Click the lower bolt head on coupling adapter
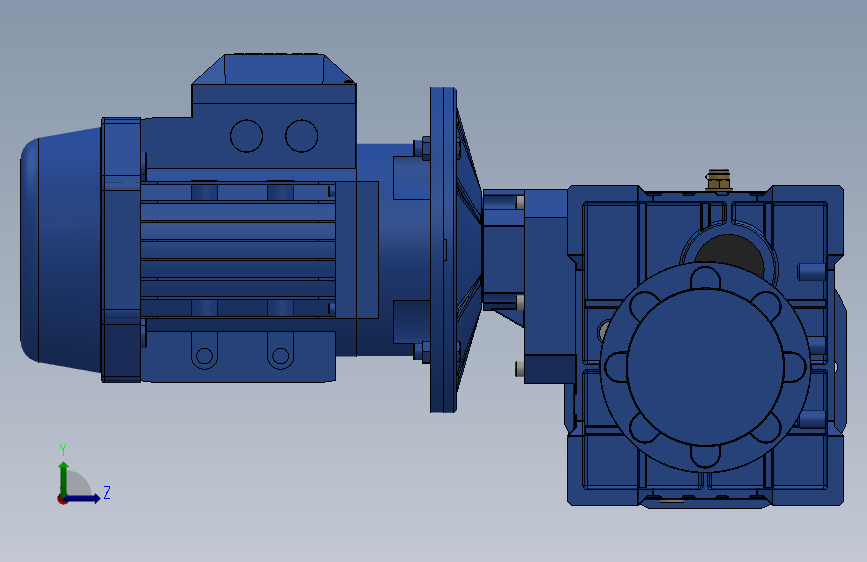Viewport: 867px width, 562px height. click(x=520, y=302)
